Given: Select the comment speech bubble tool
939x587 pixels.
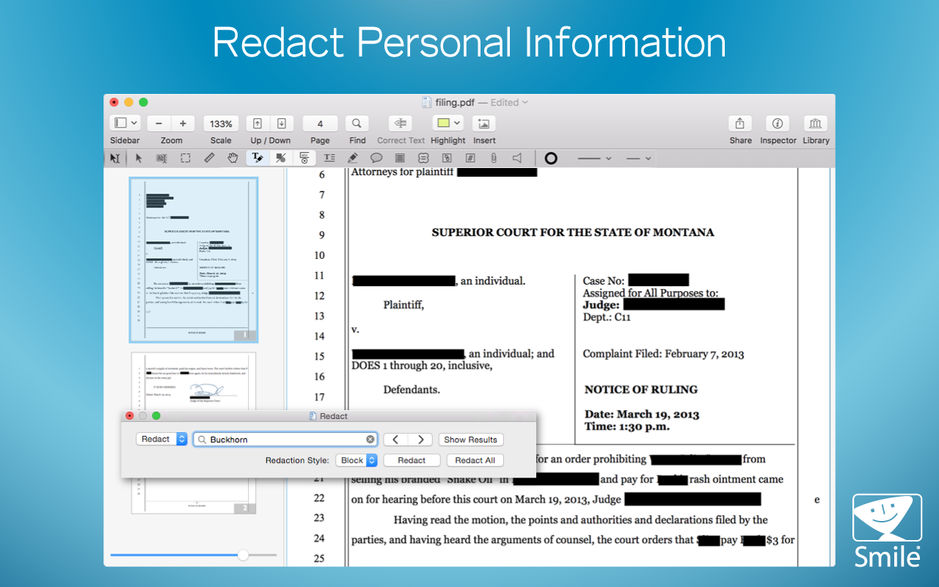Looking at the screenshot, I should point(376,158).
